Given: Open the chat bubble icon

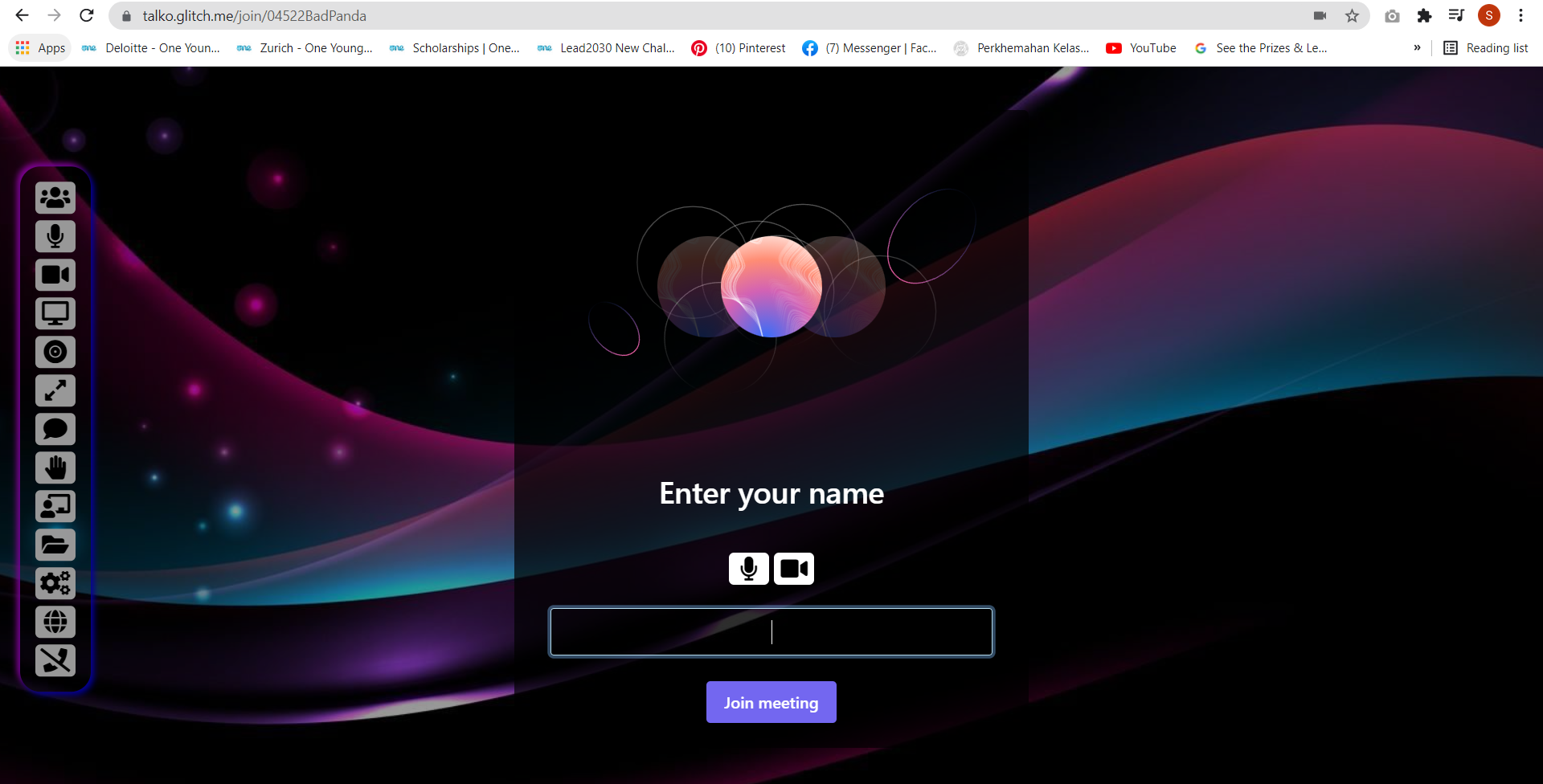Looking at the screenshot, I should (55, 429).
